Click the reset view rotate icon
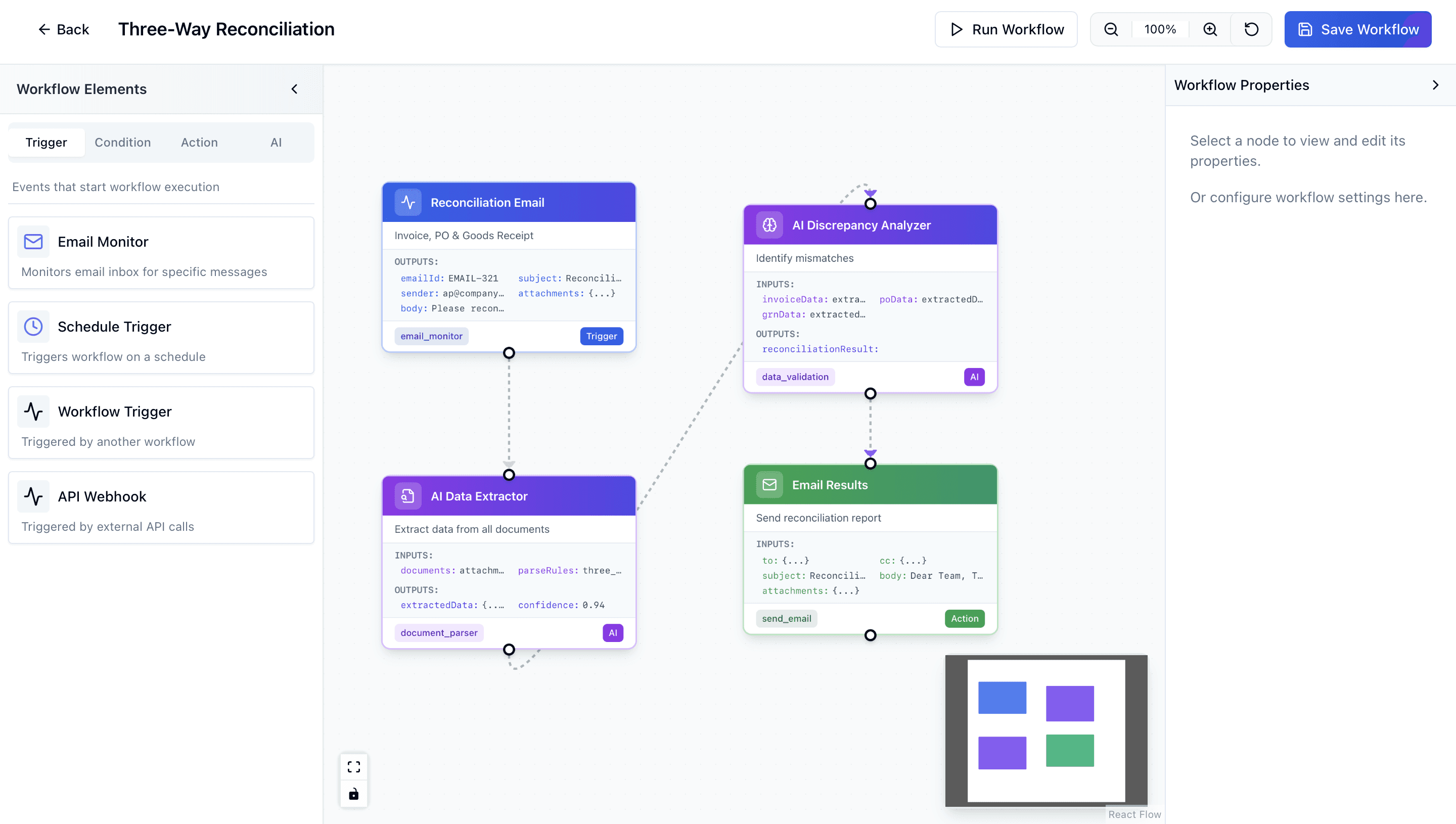Screen dimensions: 1456x824 coord(1251,29)
